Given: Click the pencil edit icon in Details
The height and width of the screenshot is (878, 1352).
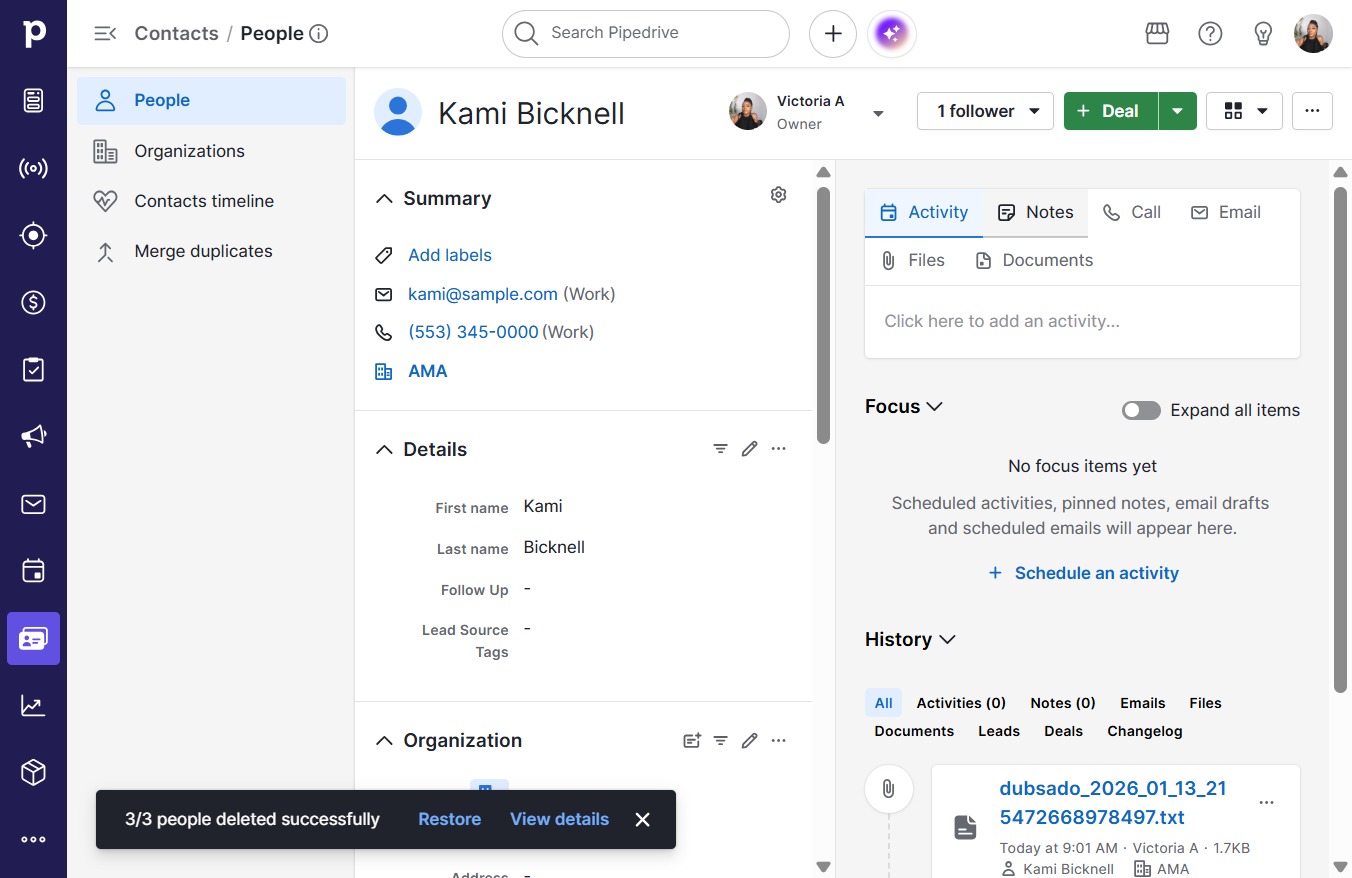Looking at the screenshot, I should (x=749, y=449).
